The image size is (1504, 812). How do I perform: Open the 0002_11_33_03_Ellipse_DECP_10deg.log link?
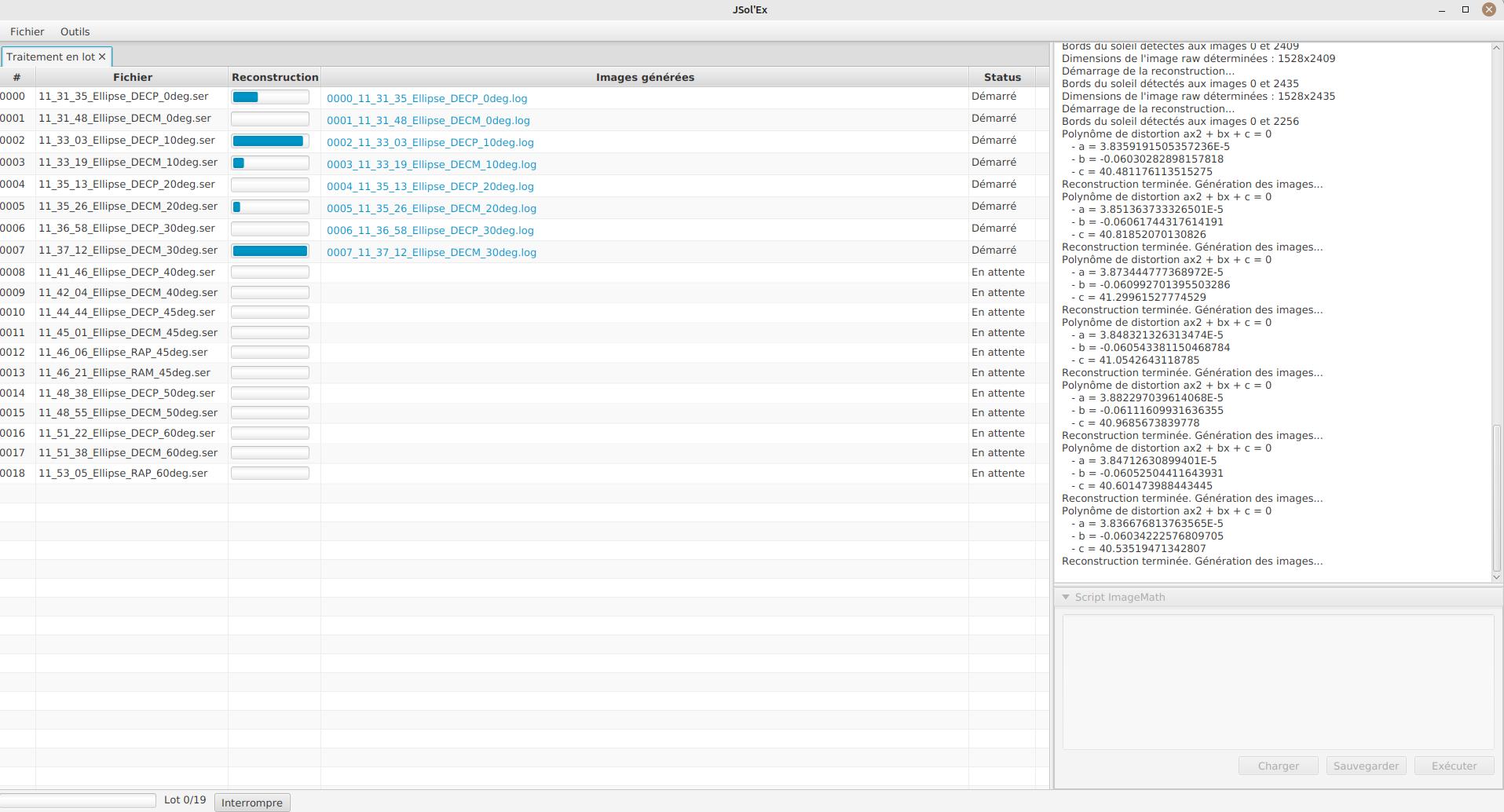430,142
